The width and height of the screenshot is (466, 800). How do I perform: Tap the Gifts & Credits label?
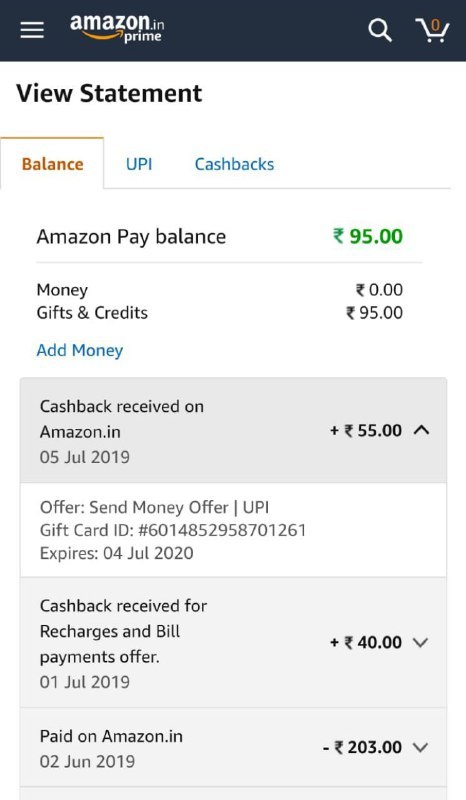tap(92, 312)
